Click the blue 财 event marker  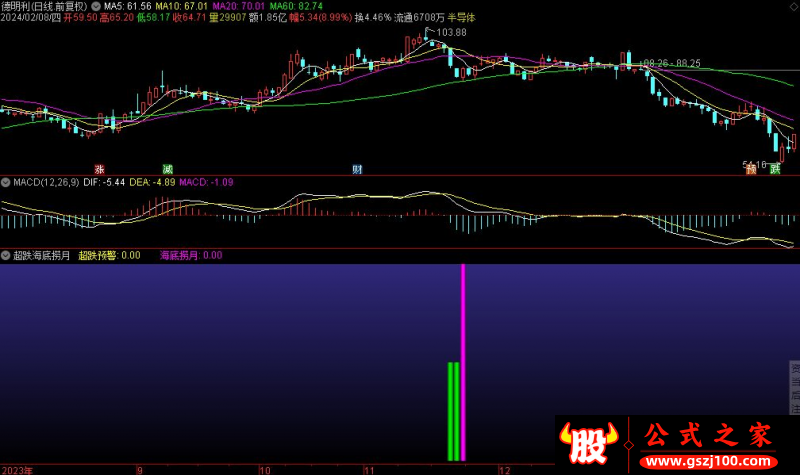[x=357, y=169]
